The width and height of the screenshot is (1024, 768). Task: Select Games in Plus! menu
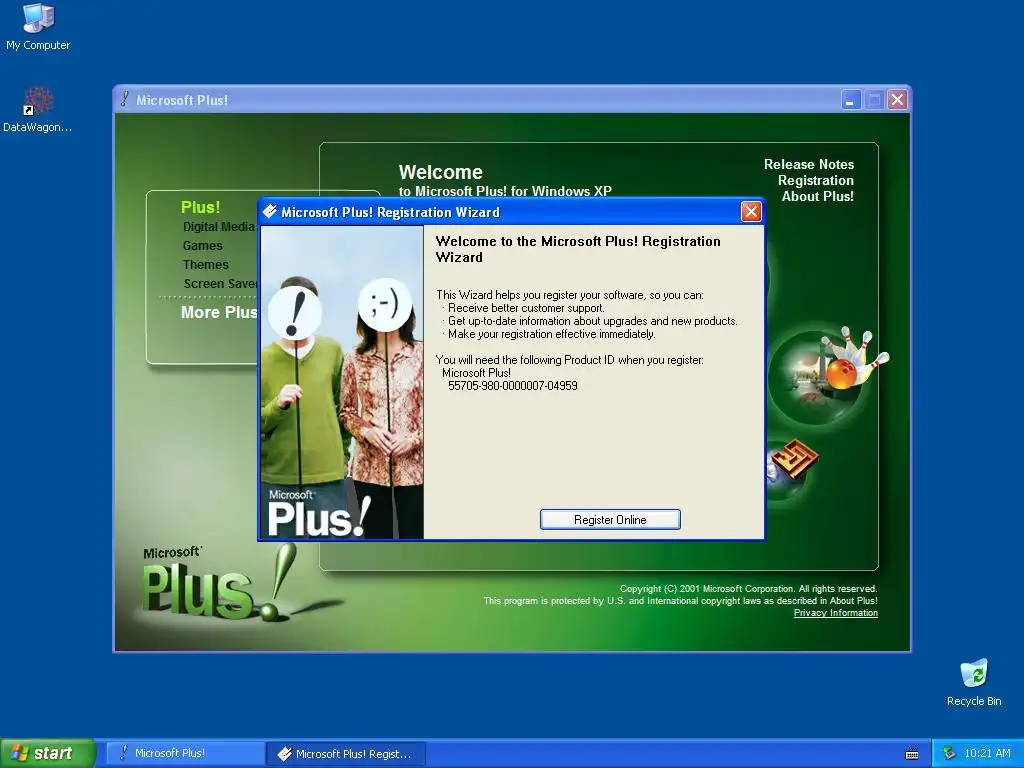tap(202, 246)
